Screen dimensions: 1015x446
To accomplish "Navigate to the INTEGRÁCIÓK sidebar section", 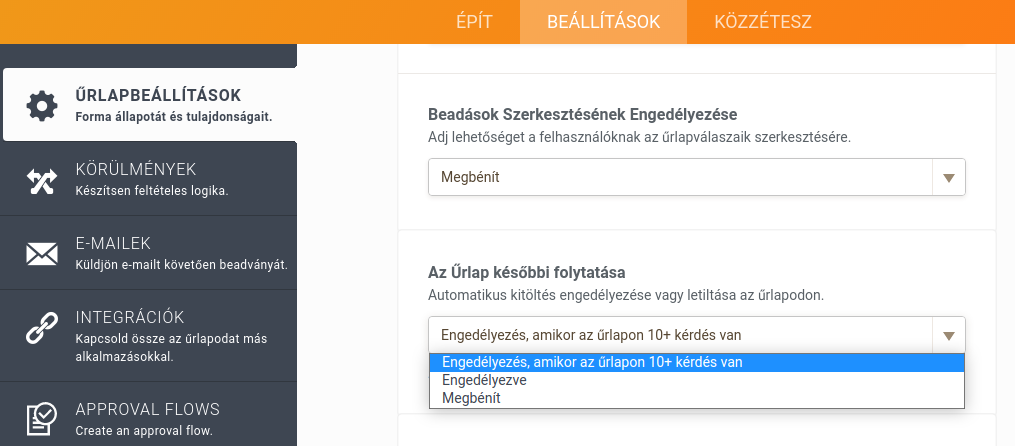I will tap(130, 317).
